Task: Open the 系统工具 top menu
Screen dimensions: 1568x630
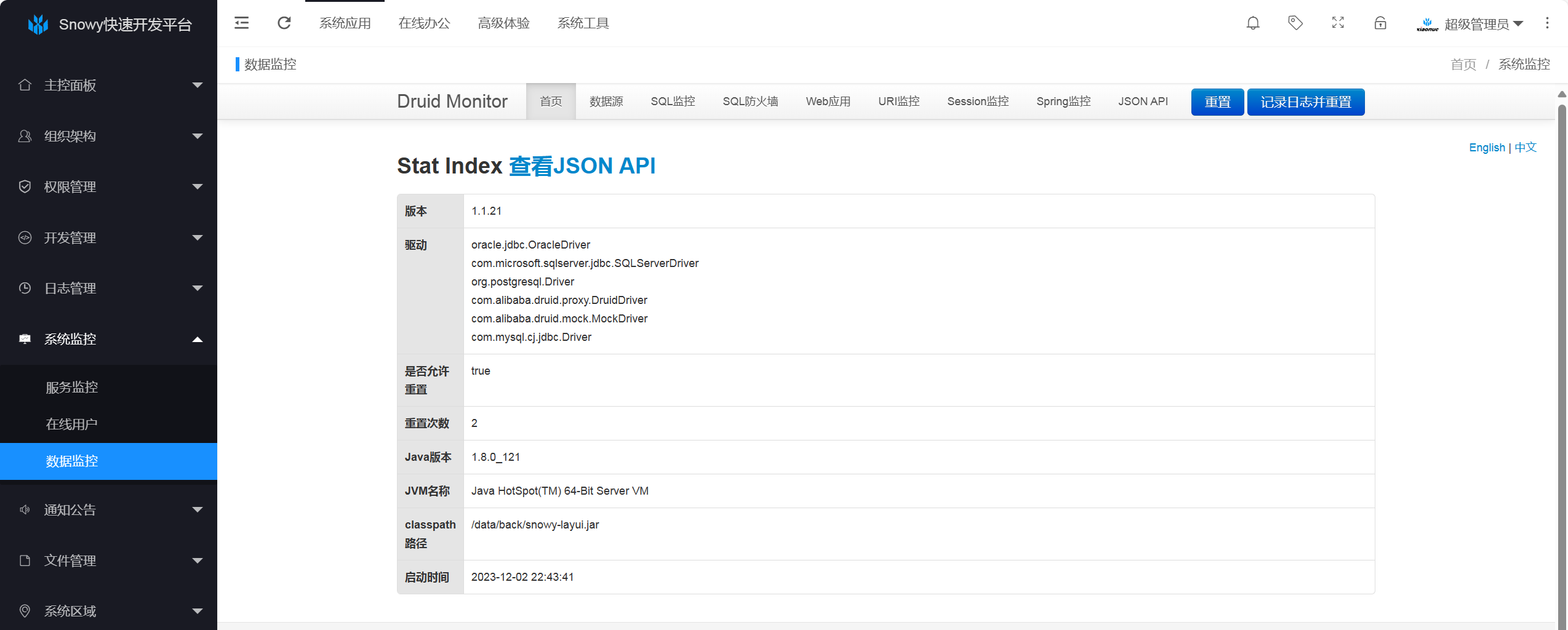Action: coord(583,23)
